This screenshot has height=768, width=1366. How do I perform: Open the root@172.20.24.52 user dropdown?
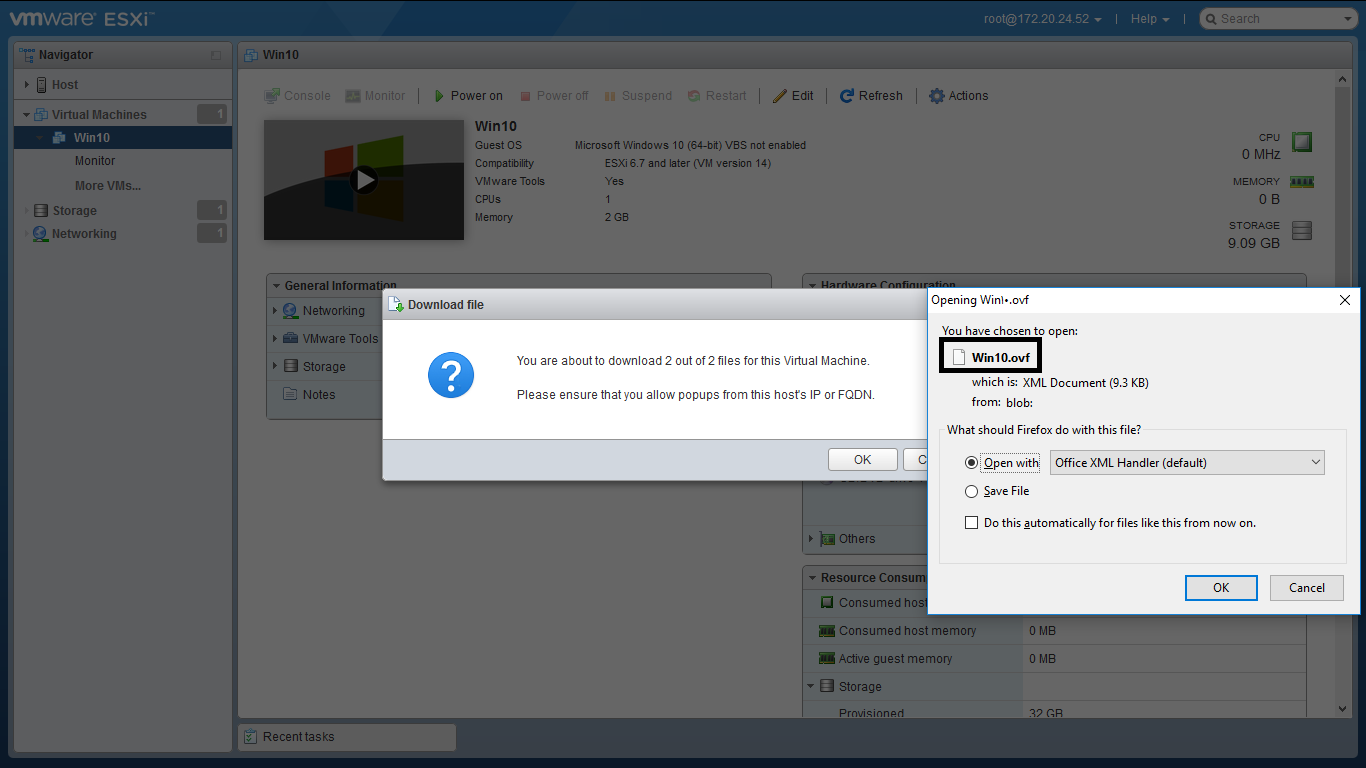point(1042,19)
